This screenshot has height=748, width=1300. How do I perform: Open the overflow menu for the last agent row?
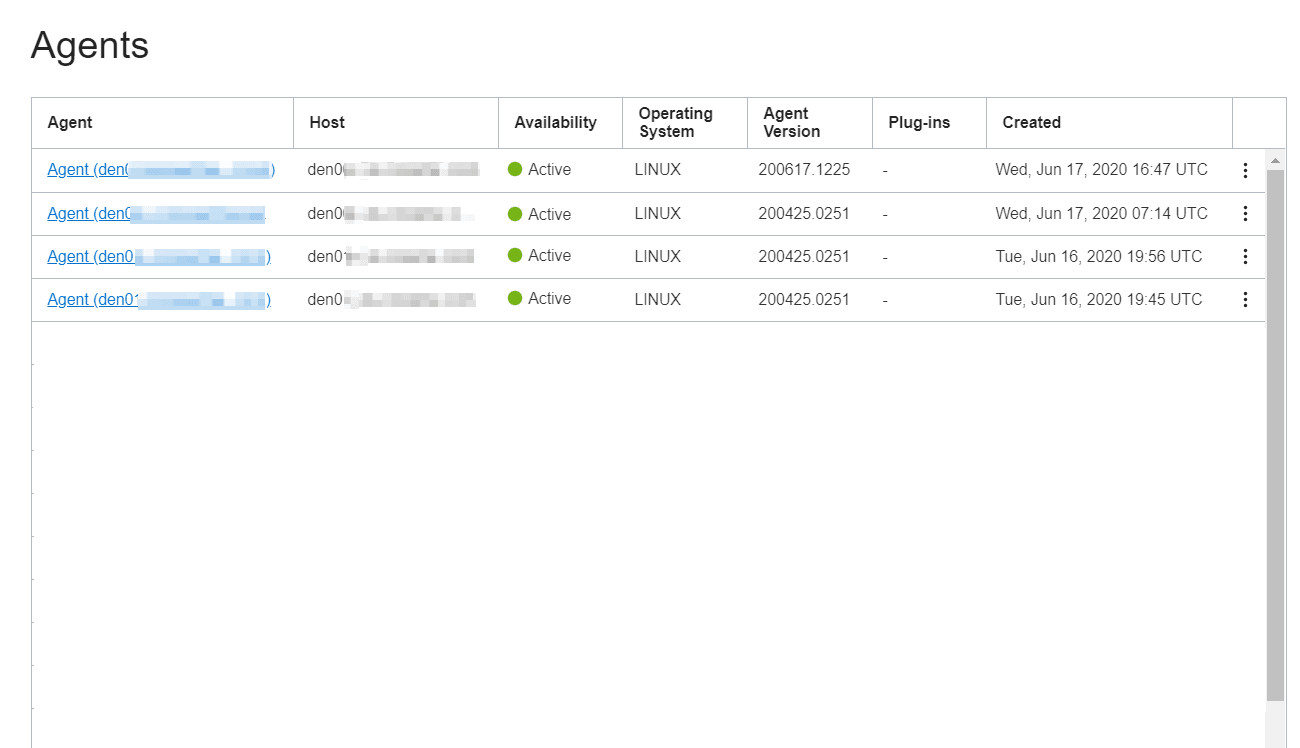(x=1245, y=299)
